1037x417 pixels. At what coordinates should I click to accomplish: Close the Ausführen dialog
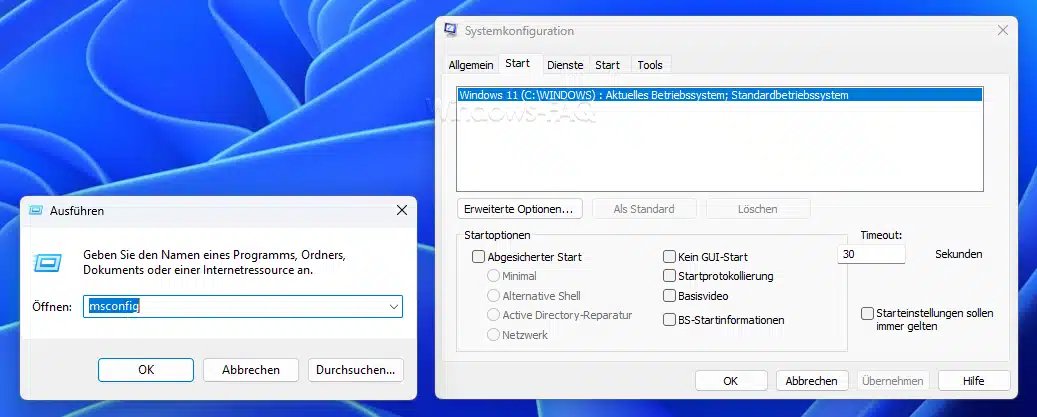pyautogui.click(x=401, y=211)
